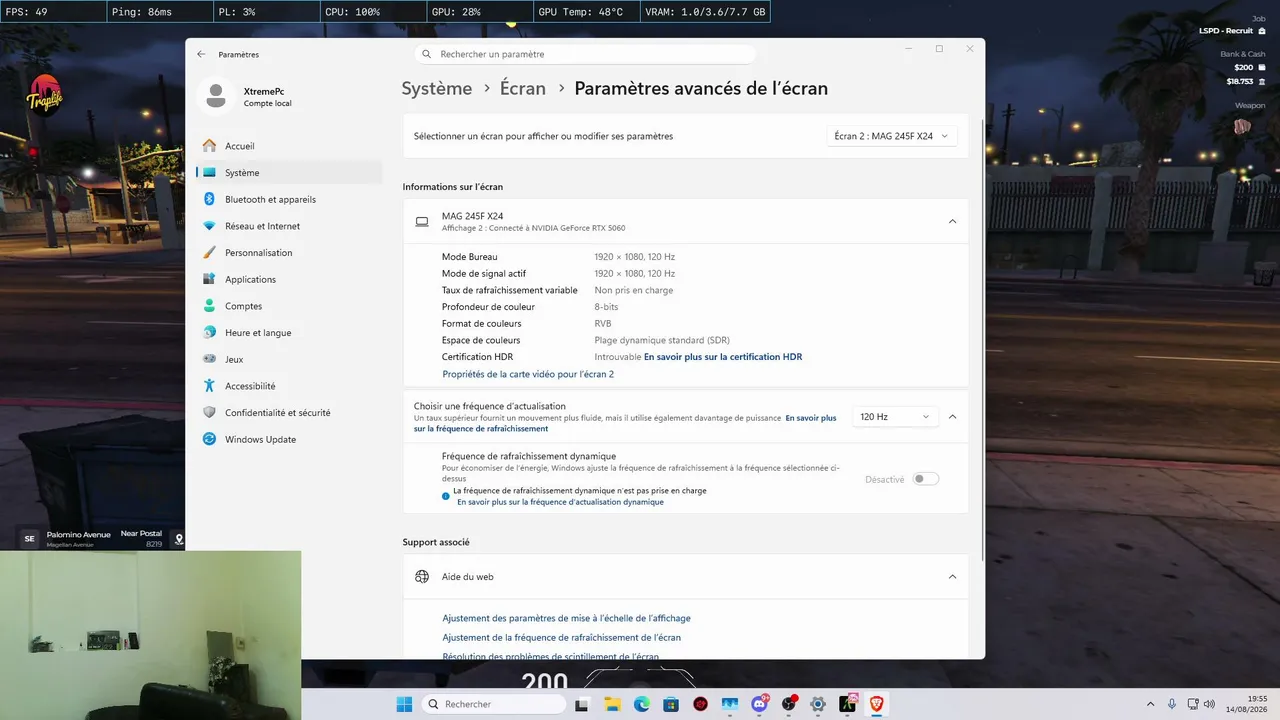The image size is (1280, 720).
Task: Focus the Rechercher un paramètre field
Action: [584, 54]
